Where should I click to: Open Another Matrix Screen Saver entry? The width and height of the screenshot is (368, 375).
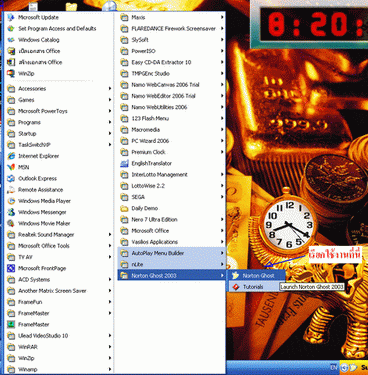pos(59,291)
